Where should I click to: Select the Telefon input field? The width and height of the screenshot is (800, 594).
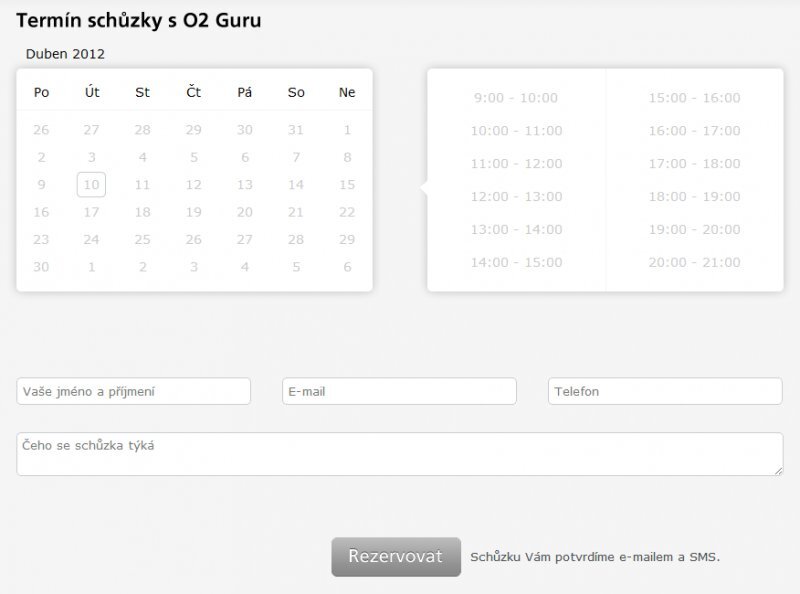pyautogui.click(x=665, y=391)
